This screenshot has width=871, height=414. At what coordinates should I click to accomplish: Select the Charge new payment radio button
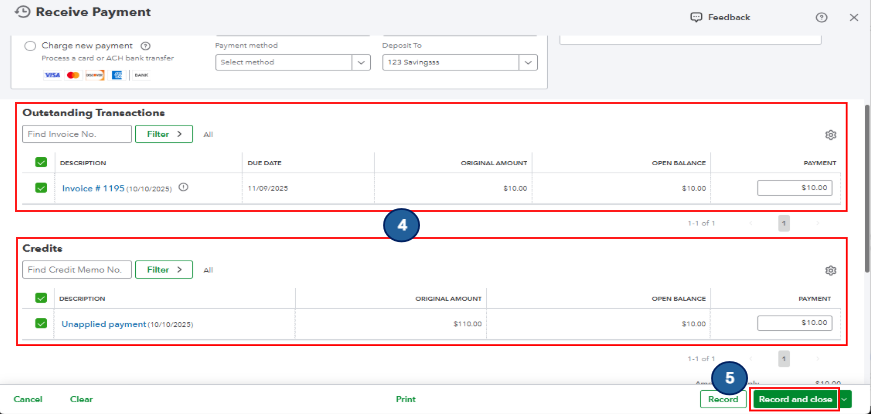(x=31, y=46)
